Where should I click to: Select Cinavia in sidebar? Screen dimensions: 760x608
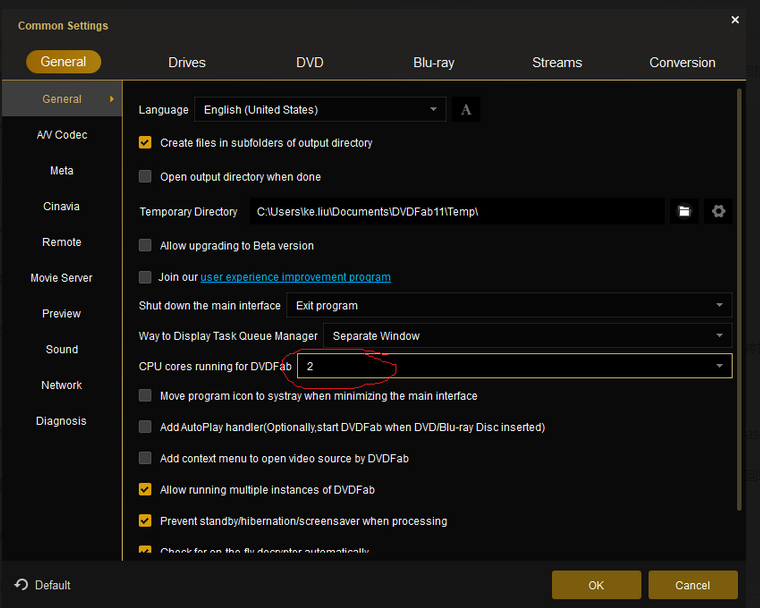(62, 207)
